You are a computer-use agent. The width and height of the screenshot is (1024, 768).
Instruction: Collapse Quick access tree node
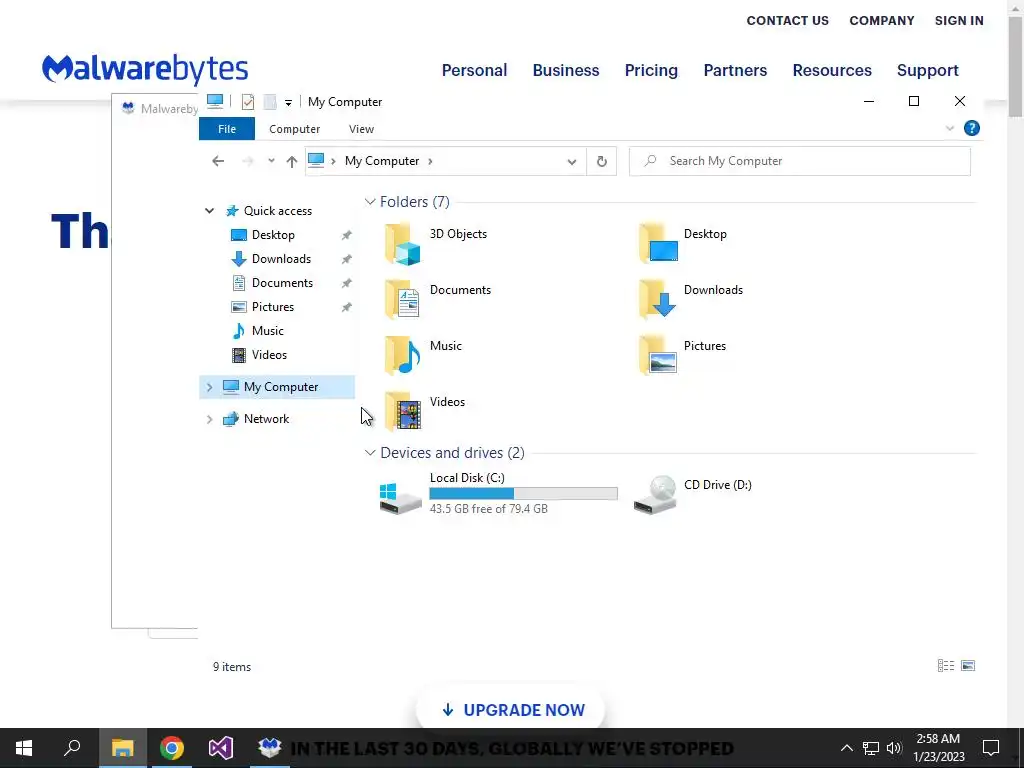point(209,211)
